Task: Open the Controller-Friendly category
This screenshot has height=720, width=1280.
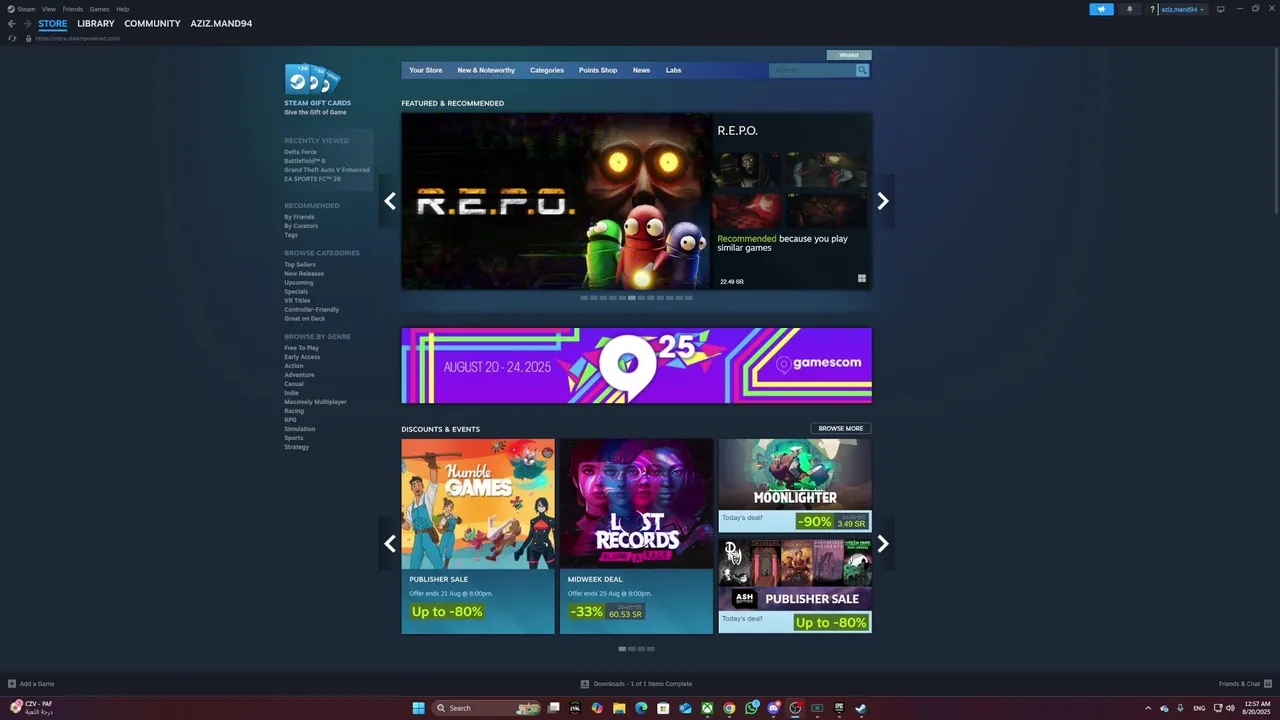Action: point(311,309)
